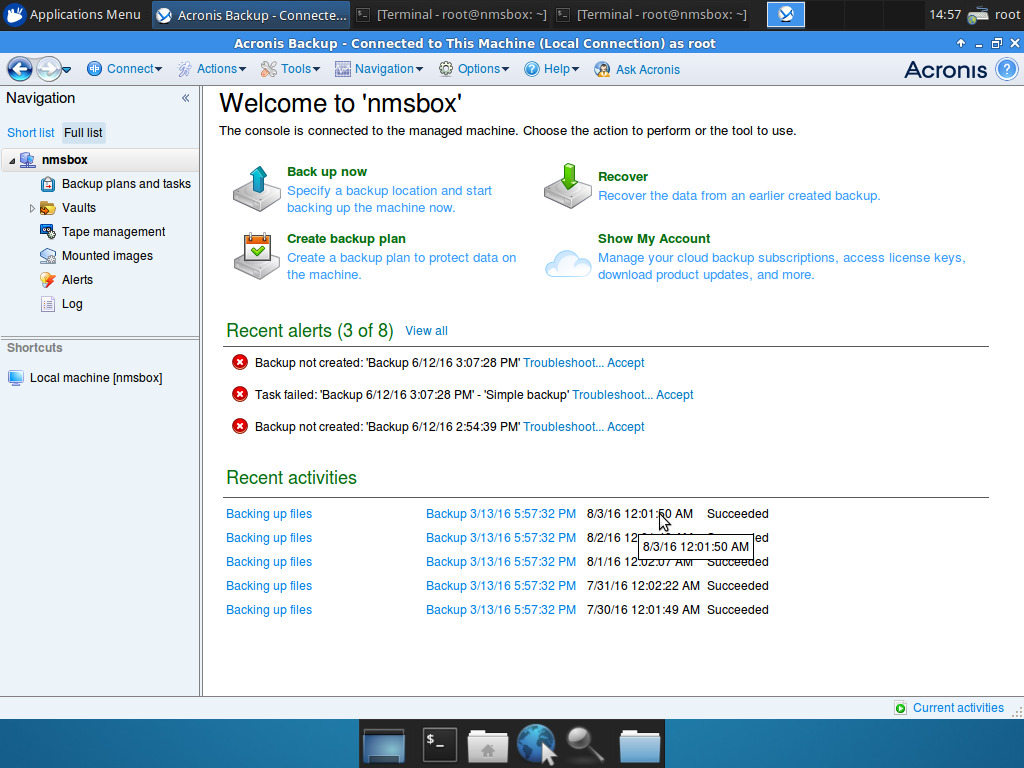
Task: Launch the web browser globe dock icon
Action: coord(537,744)
